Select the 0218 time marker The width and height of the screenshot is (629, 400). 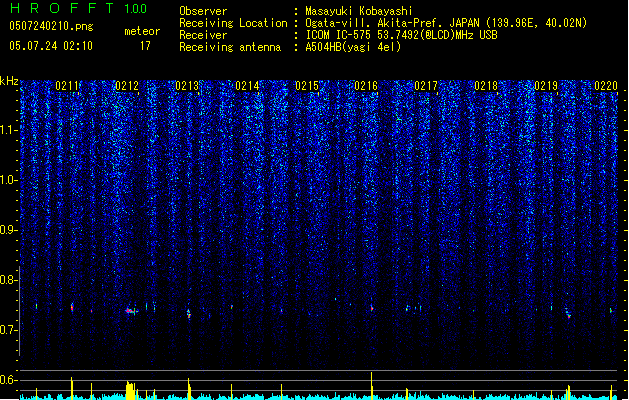pos(486,86)
